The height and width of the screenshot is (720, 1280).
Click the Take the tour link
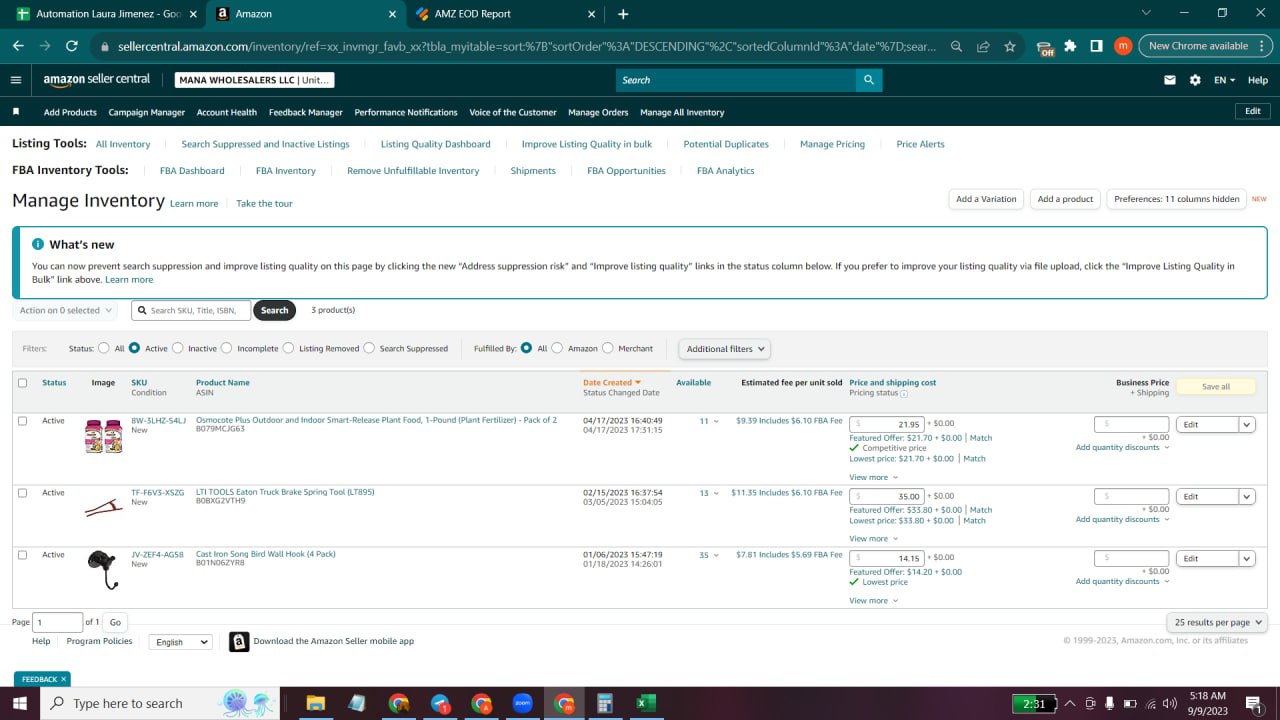(x=264, y=204)
